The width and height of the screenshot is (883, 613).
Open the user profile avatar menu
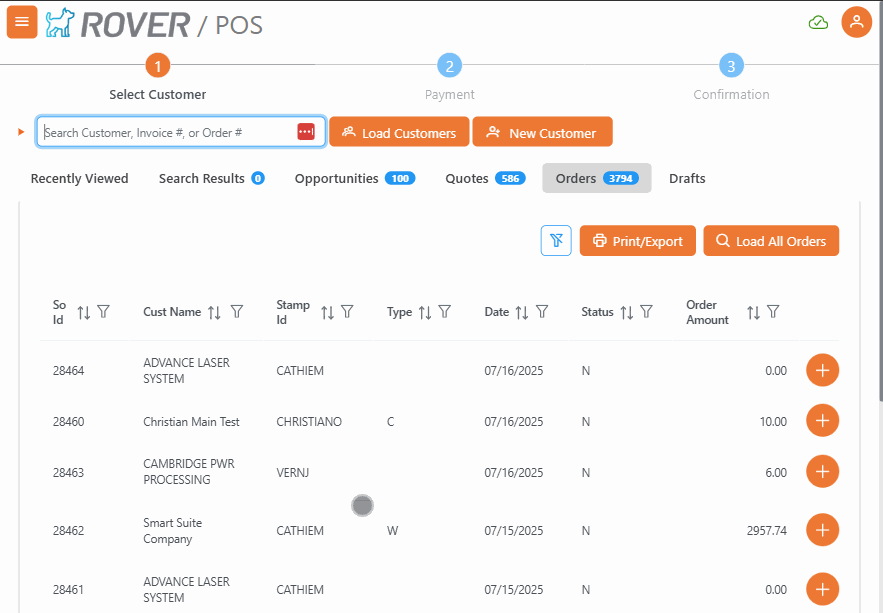[856, 22]
